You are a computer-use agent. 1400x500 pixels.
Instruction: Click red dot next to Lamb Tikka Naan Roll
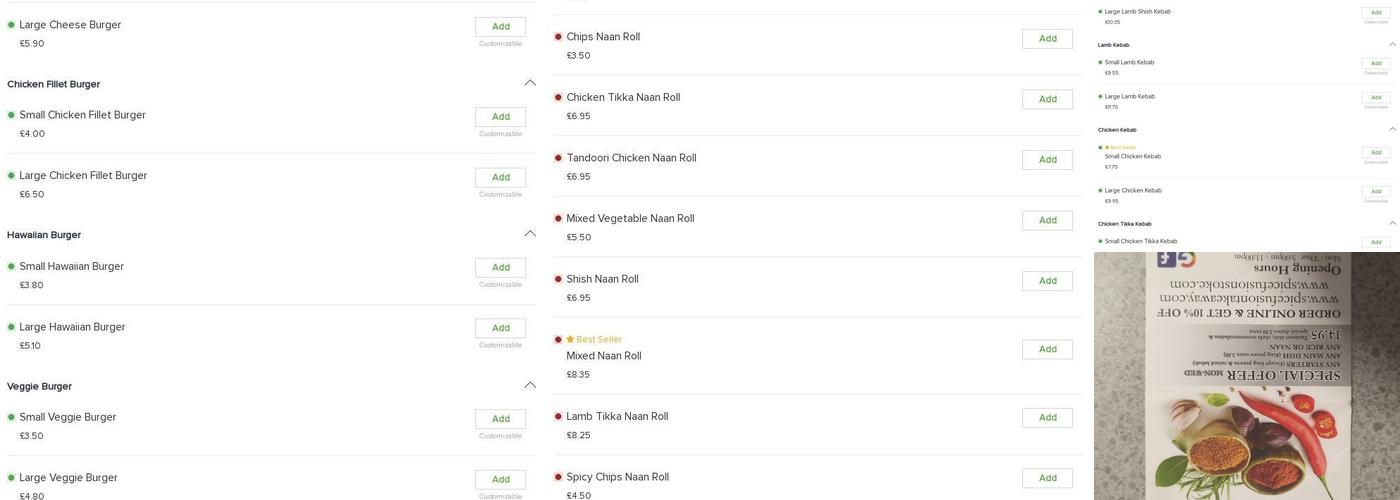point(558,417)
